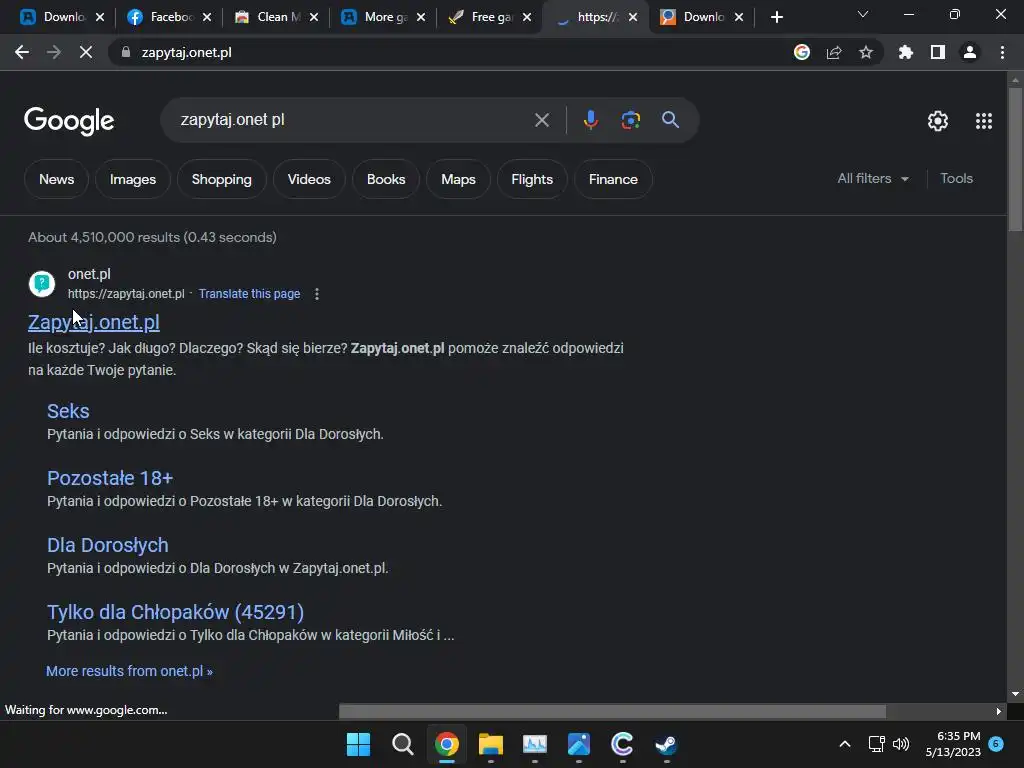This screenshot has width=1024, height=768.
Task: Bookmark this tab with star icon
Action: point(866,52)
